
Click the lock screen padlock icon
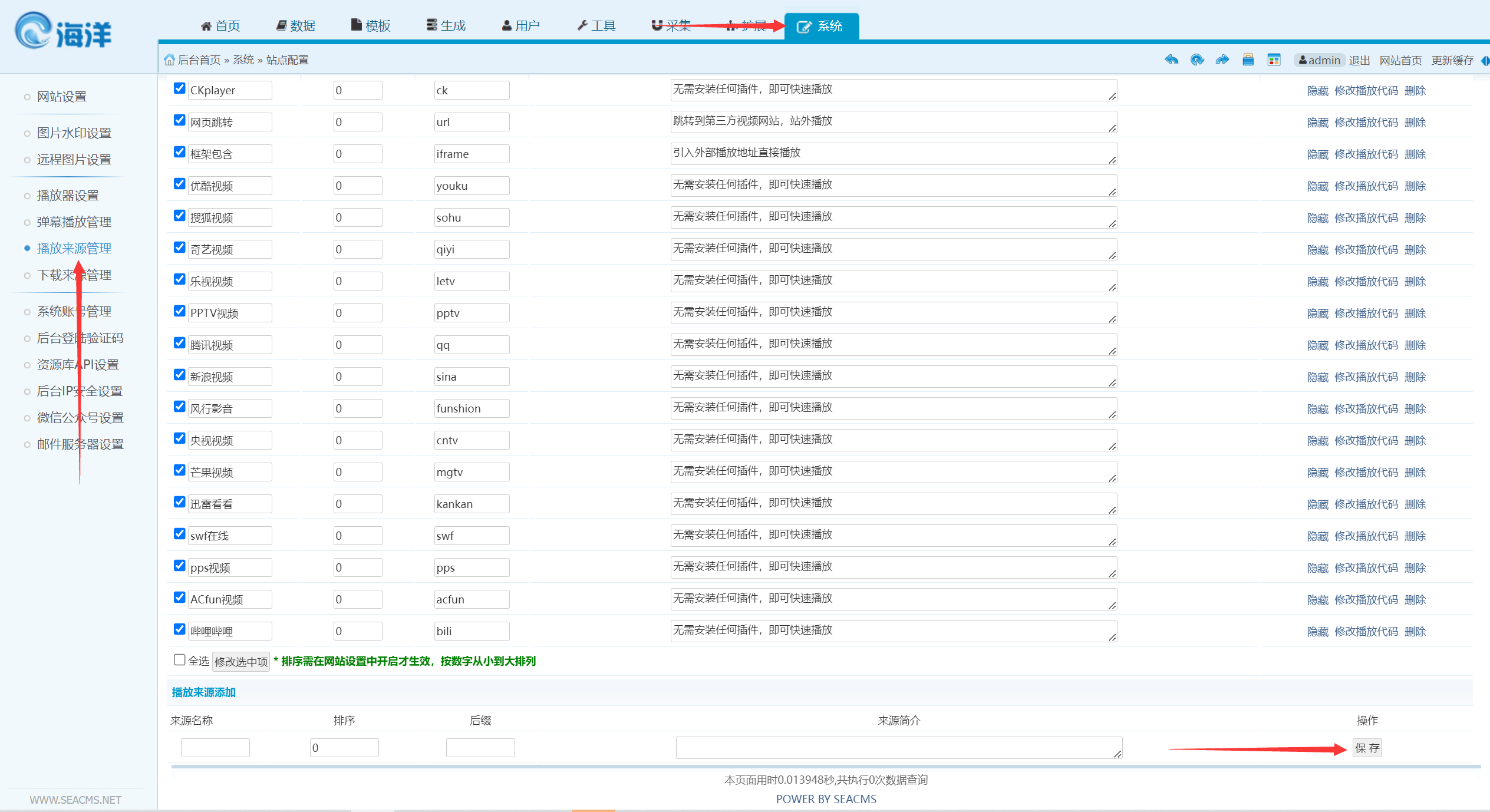click(1248, 60)
